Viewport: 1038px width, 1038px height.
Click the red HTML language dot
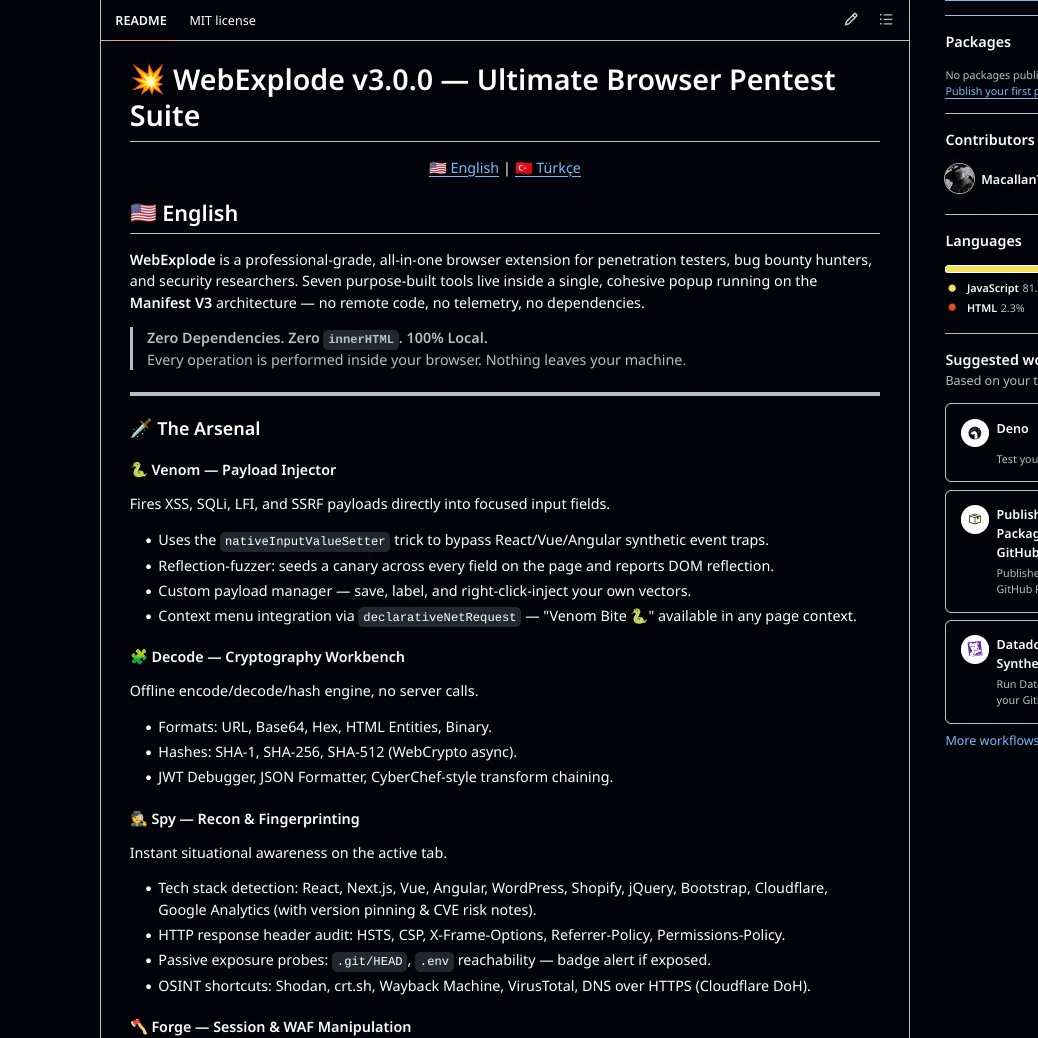952,307
